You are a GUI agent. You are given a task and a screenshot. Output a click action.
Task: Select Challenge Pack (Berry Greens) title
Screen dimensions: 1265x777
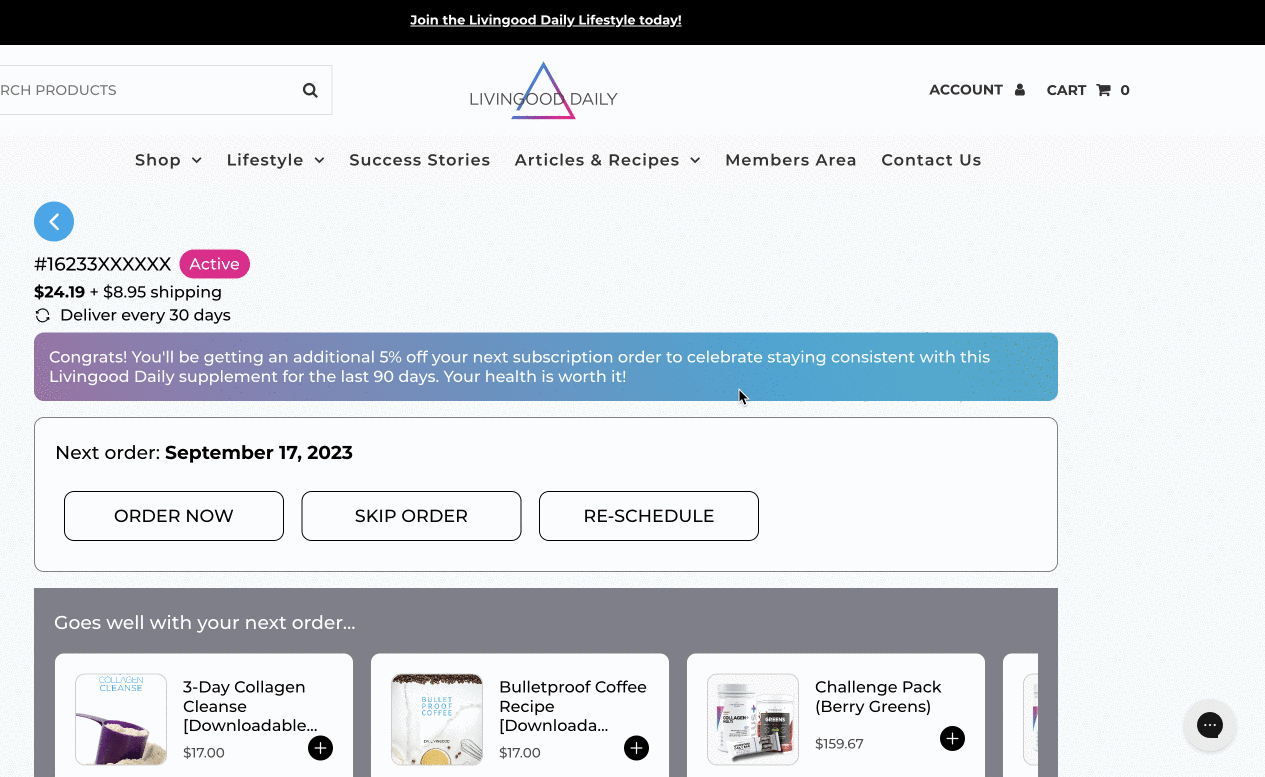pos(878,697)
